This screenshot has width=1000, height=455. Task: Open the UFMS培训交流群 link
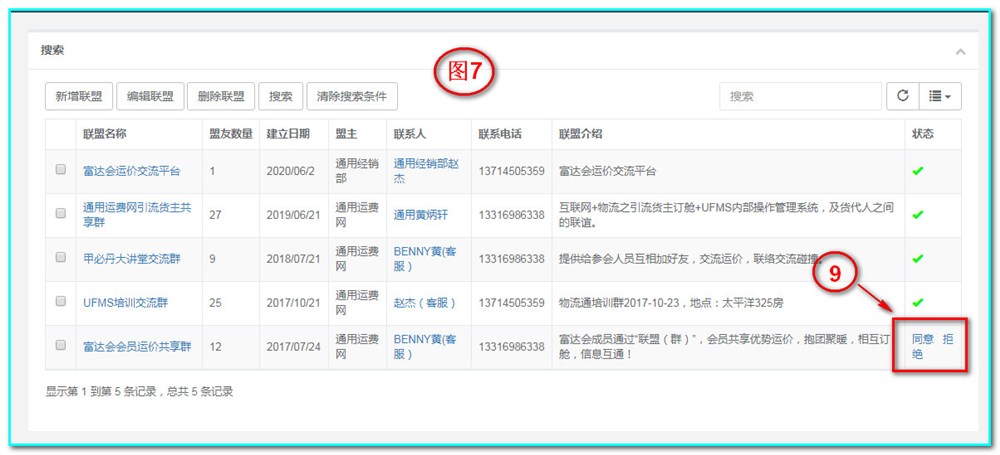pyautogui.click(x=126, y=302)
